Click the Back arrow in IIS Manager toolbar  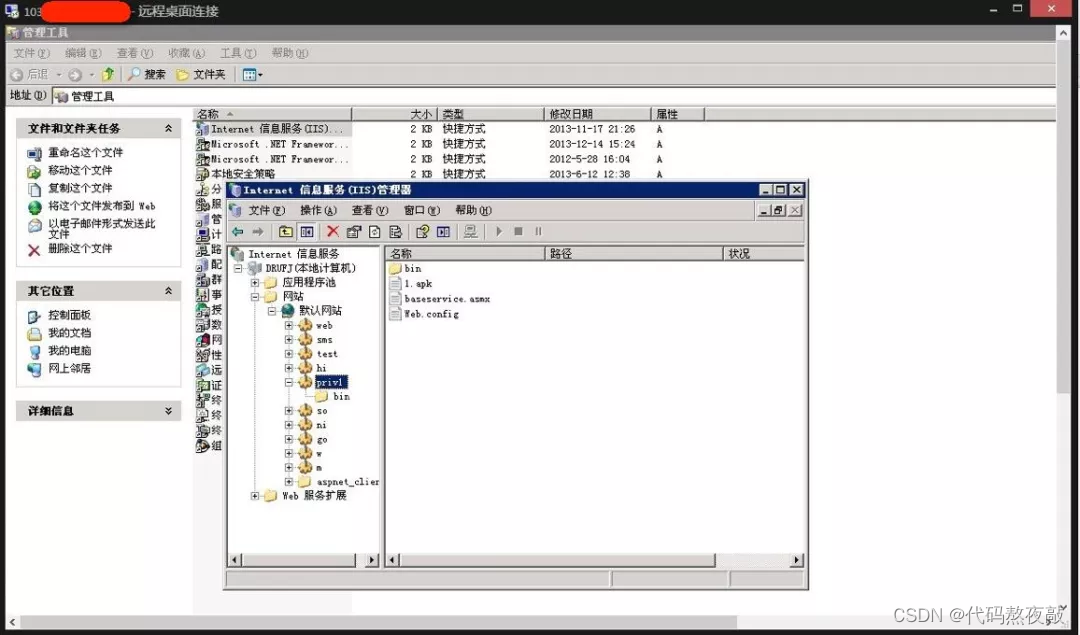click(238, 231)
